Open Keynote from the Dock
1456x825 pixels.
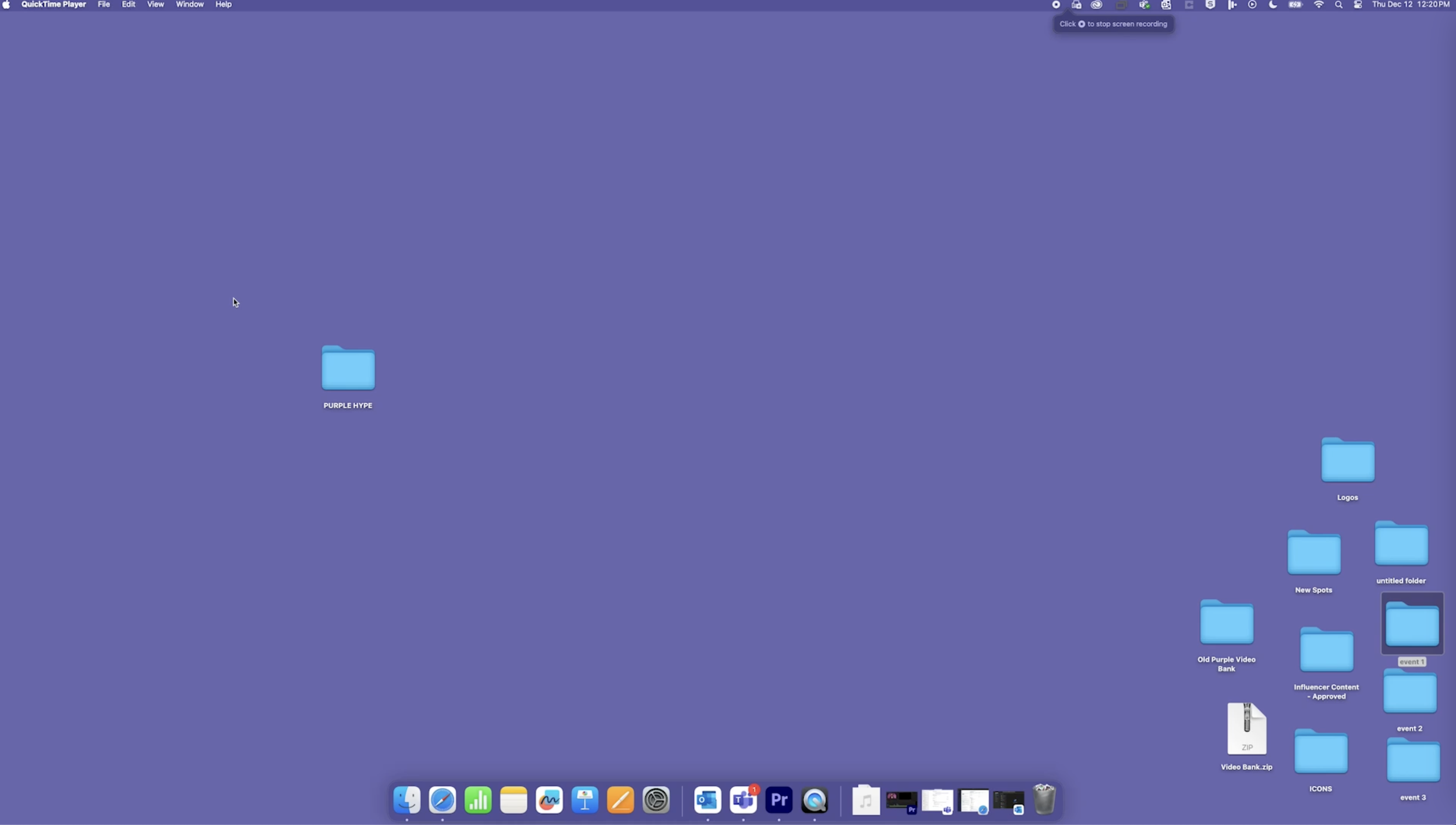(x=585, y=800)
